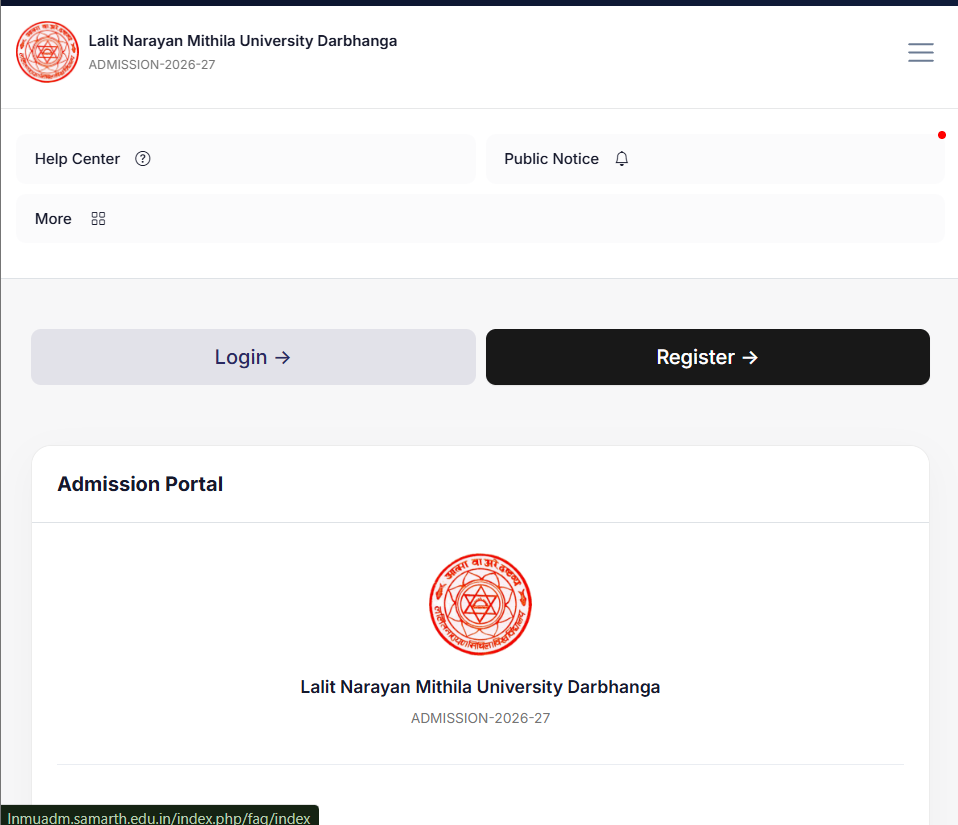This screenshot has height=825, width=958.
Task: Click the large university emblem in the portal card
Action: click(x=480, y=604)
